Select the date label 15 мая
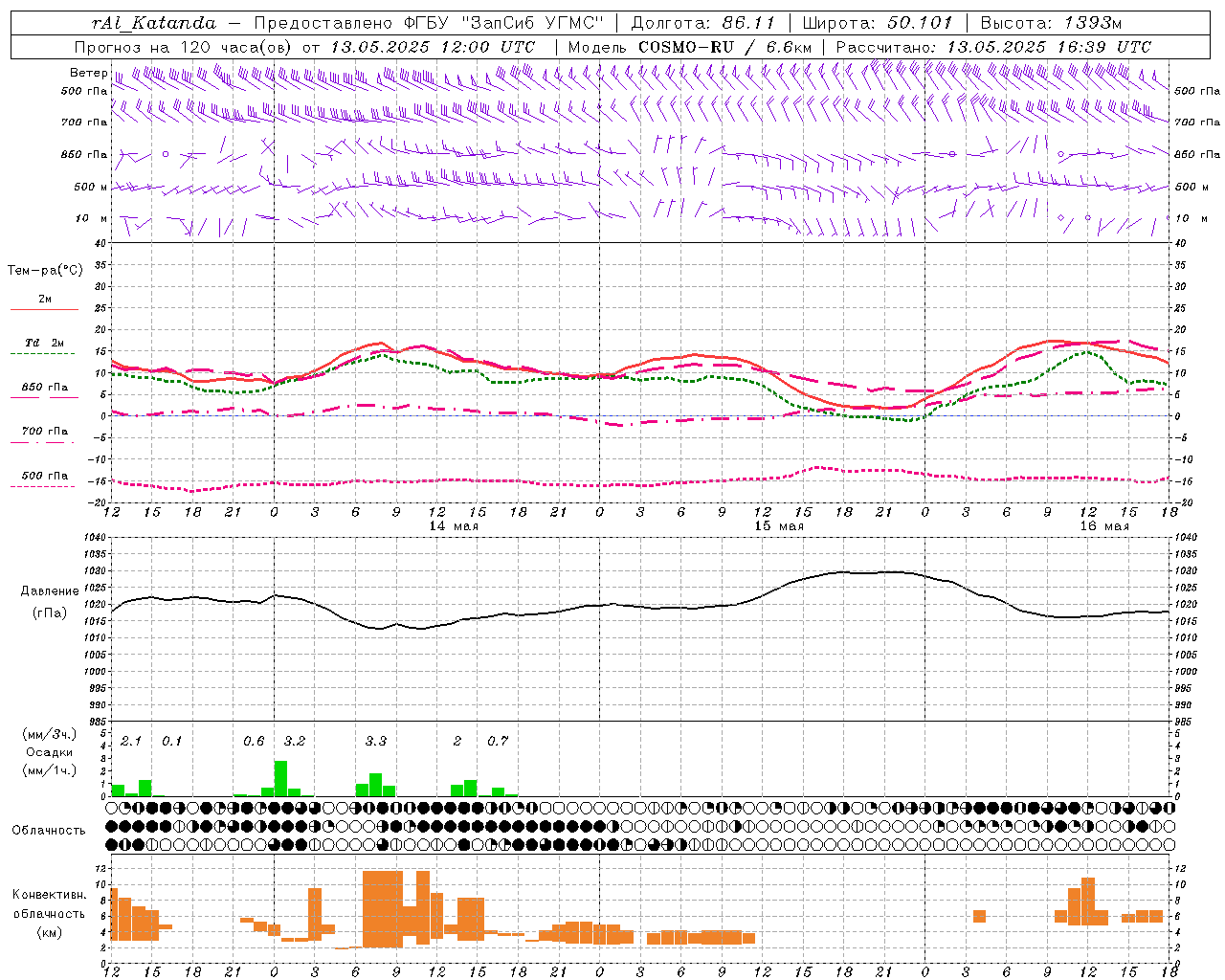This screenshot has height=980, width=1225. (779, 526)
